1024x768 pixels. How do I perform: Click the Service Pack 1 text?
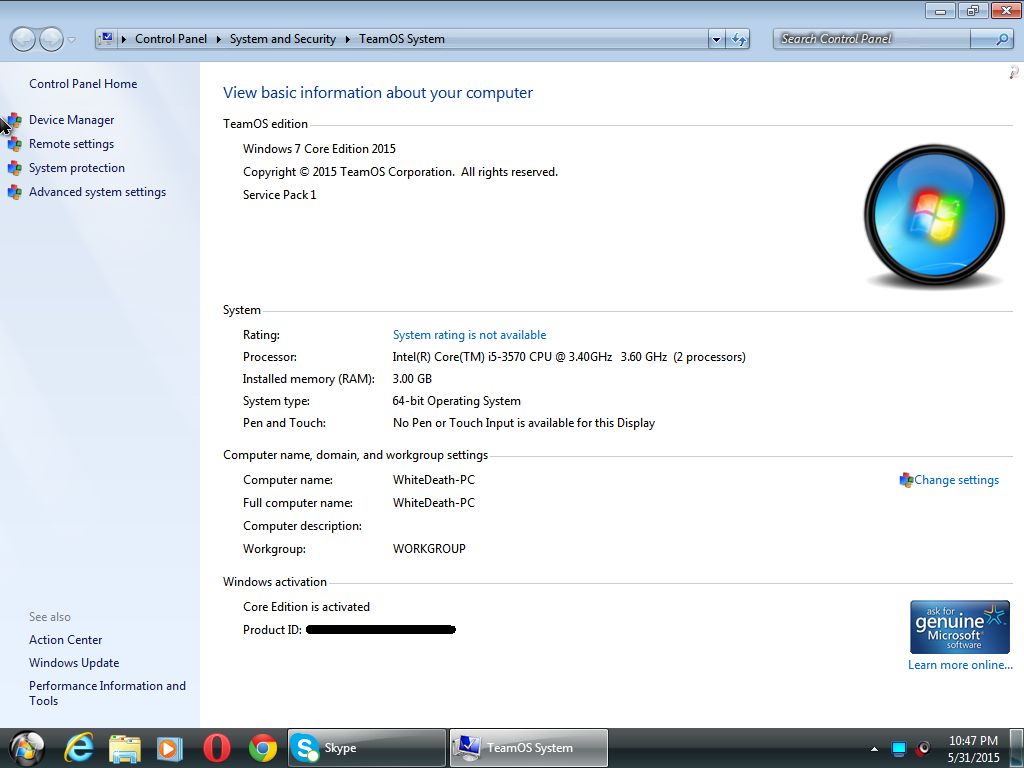pos(280,195)
